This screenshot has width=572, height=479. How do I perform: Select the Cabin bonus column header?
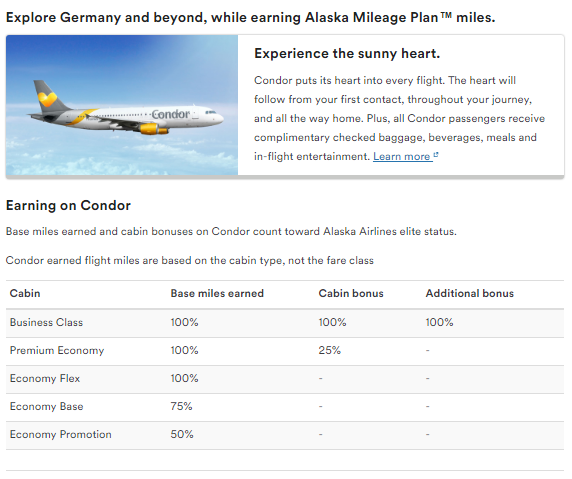pos(351,293)
